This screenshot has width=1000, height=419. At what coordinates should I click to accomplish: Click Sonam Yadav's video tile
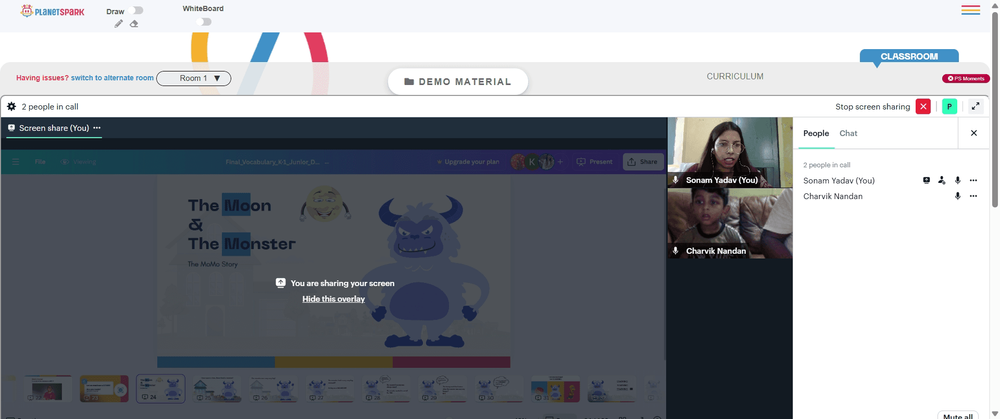[730, 152]
